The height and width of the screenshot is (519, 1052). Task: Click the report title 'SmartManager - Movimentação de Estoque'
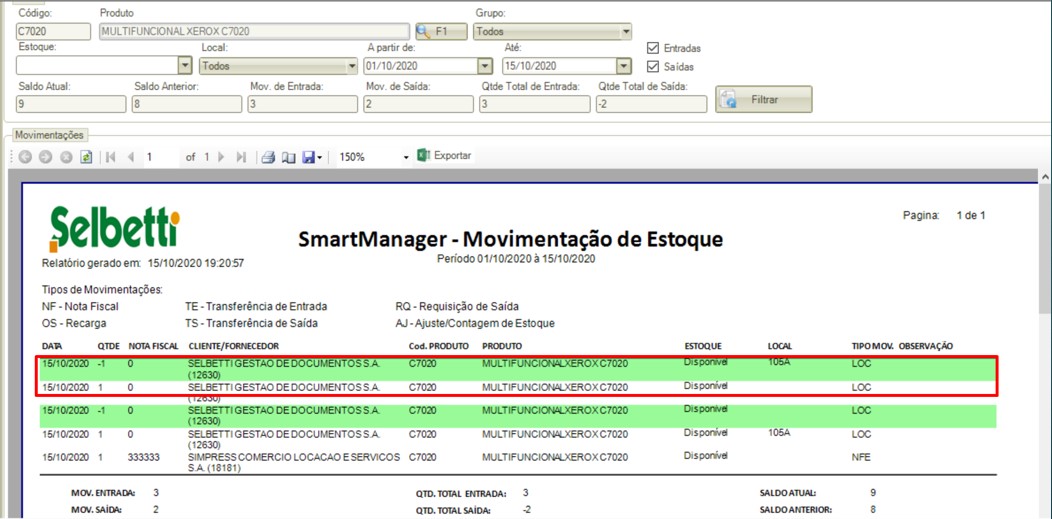pos(511,239)
